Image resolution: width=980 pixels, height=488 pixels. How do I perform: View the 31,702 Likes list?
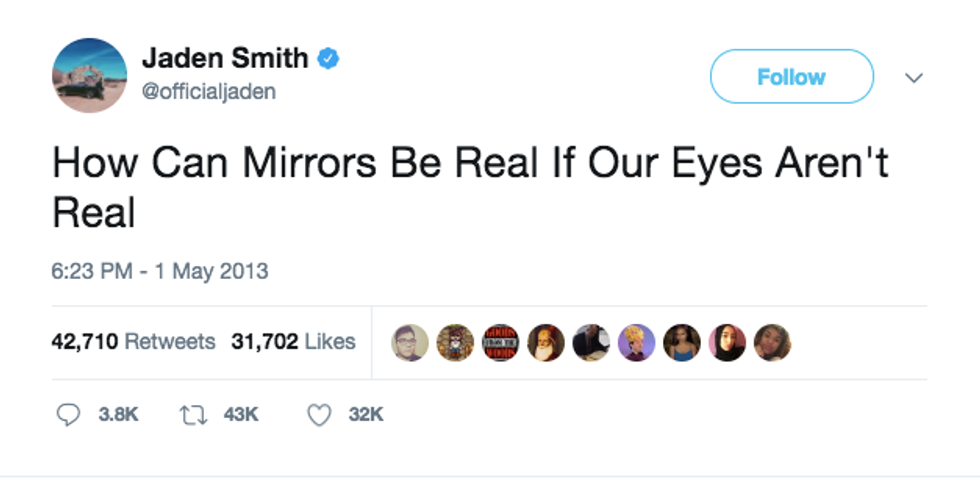(x=293, y=342)
